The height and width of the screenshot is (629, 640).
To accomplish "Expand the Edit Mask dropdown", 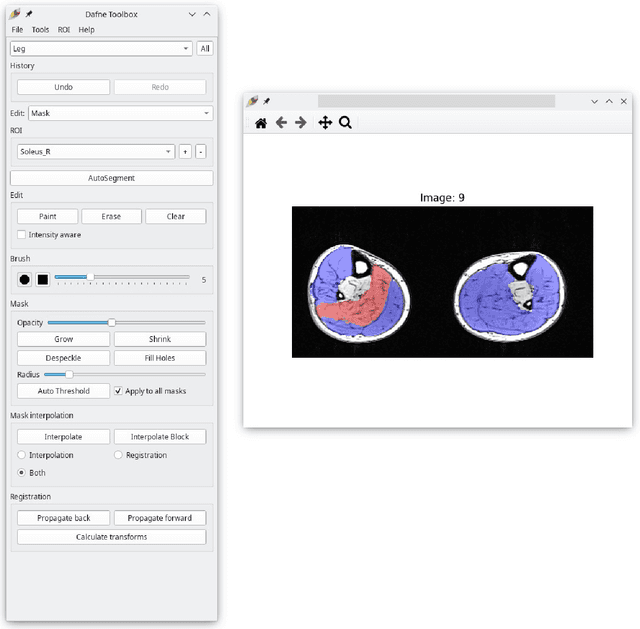I will pos(120,113).
